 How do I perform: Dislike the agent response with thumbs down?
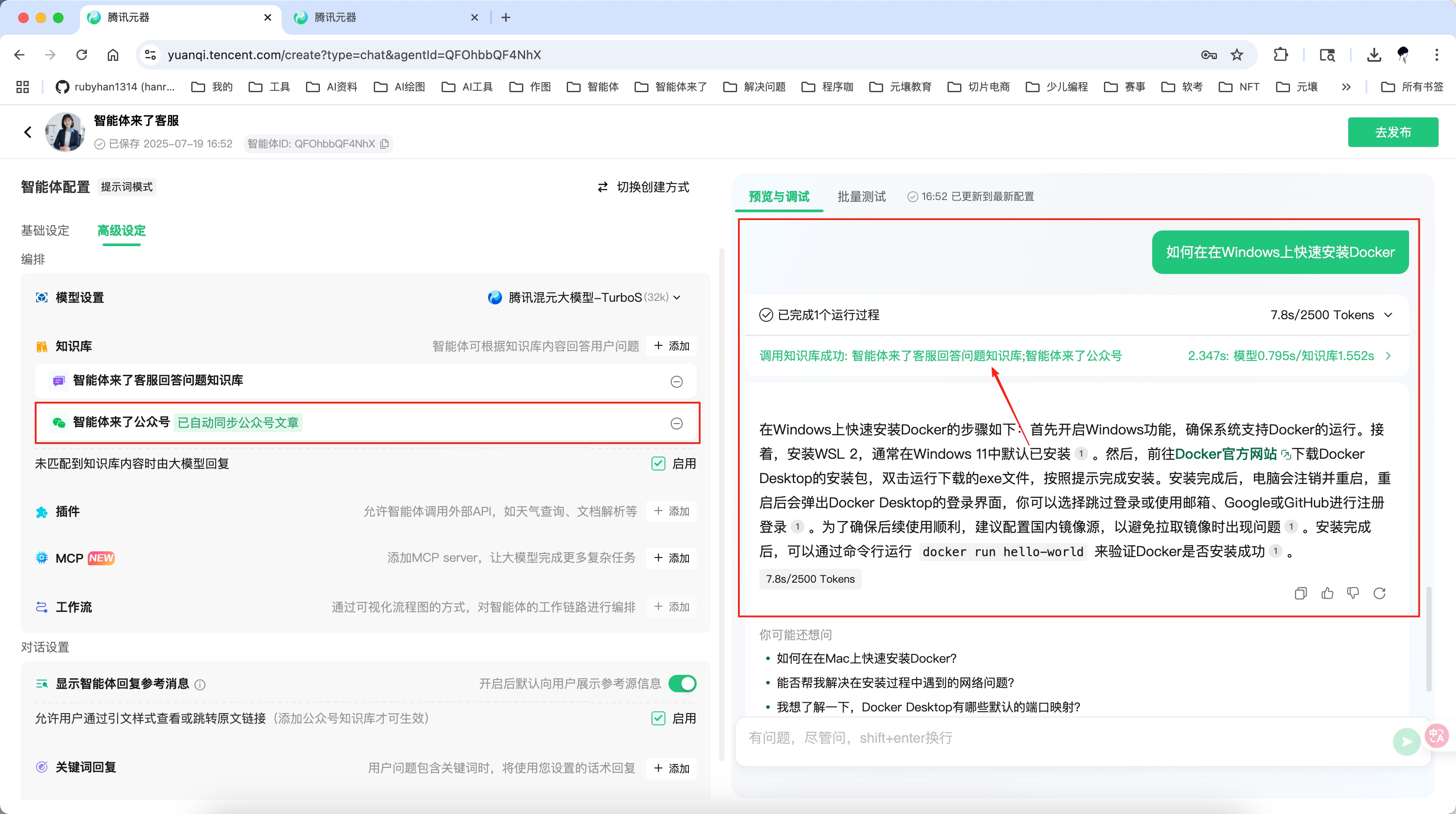tap(1353, 593)
